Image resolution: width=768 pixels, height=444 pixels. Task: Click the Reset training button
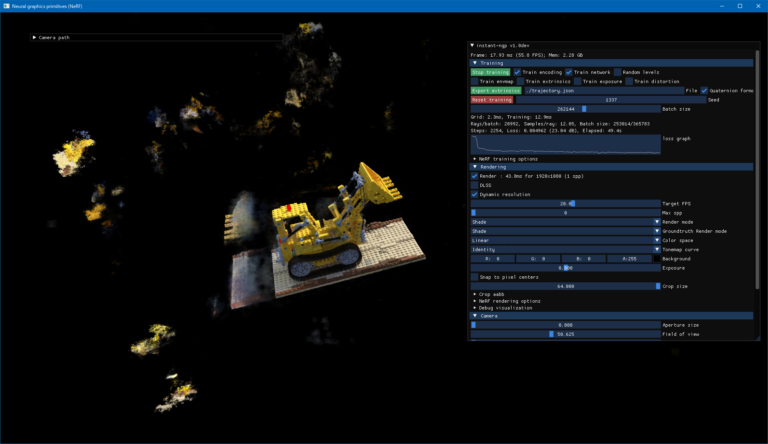click(x=492, y=99)
